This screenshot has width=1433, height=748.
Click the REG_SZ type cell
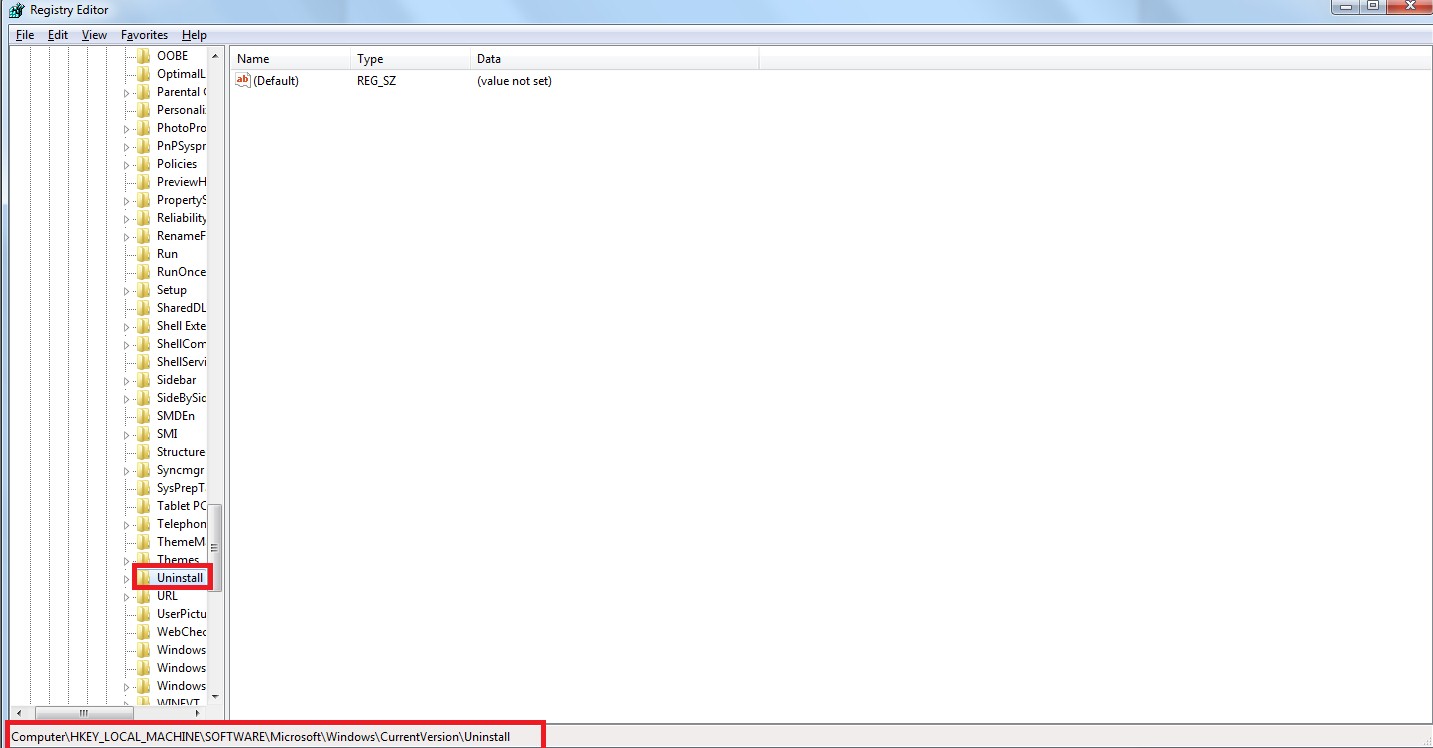(376, 81)
